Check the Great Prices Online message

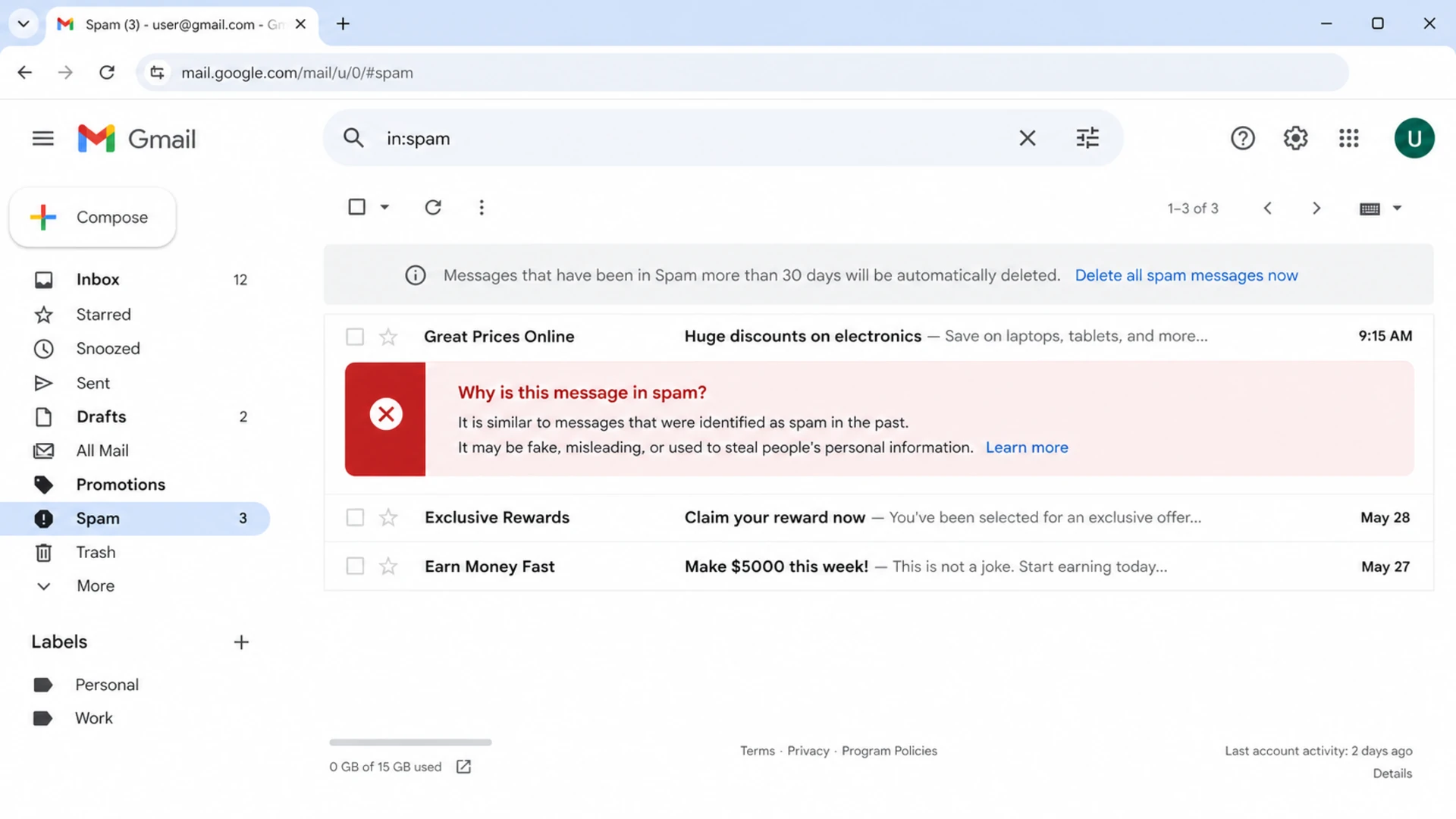coord(355,337)
